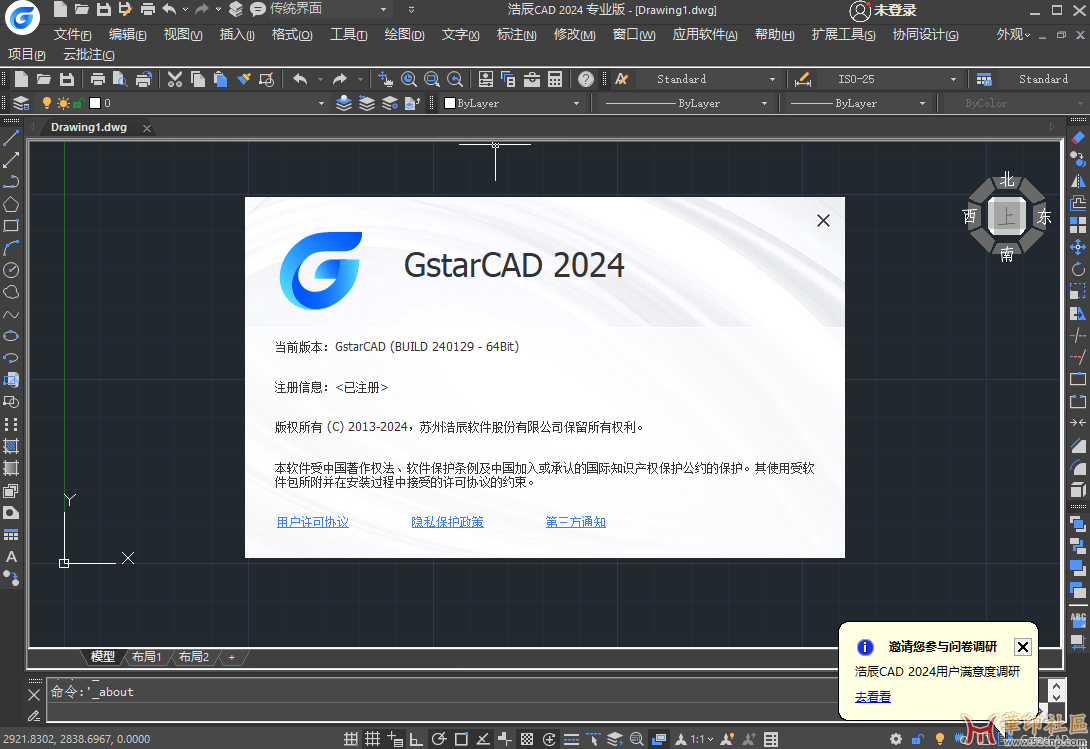This screenshot has width=1090, height=749.
Task: Click the Match Properties brush icon
Action: [x=243, y=79]
